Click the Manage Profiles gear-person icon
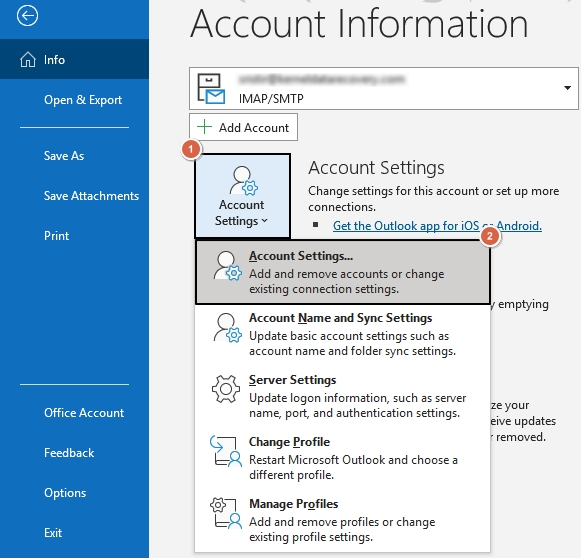 (226, 513)
